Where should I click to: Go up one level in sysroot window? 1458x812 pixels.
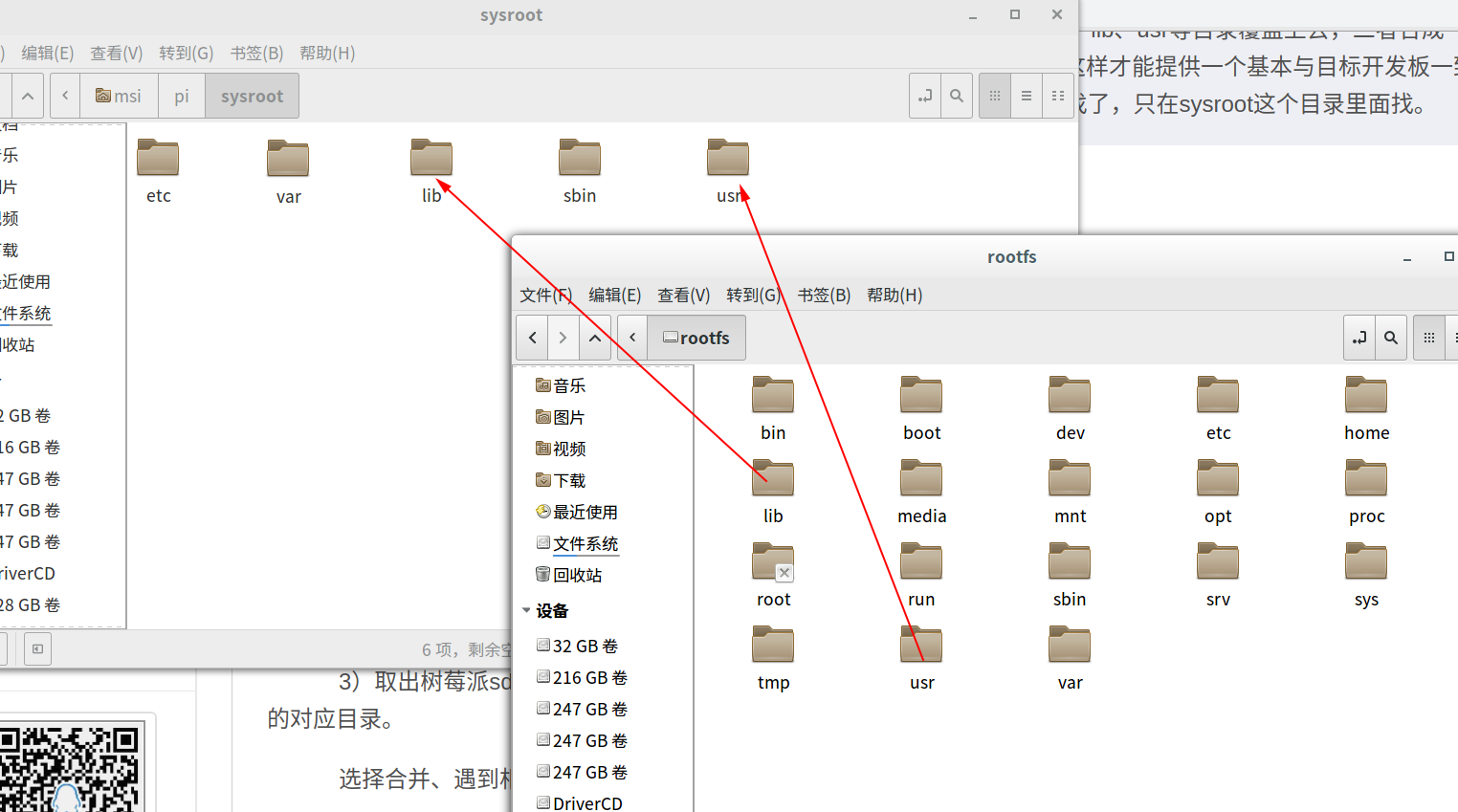[x=28, y=96]
